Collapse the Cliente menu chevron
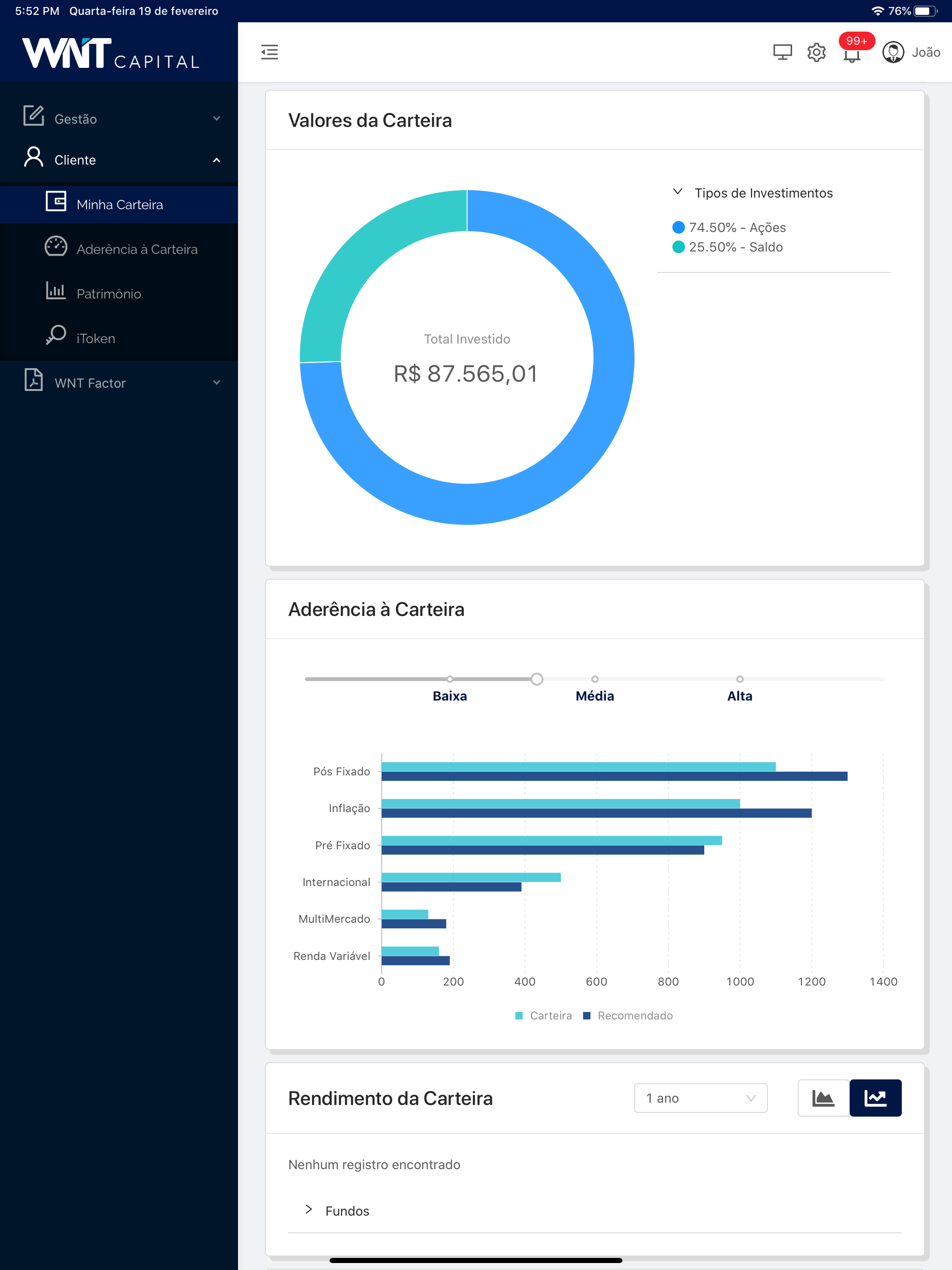The width and height of the screenshot is (952, 1270). [x=217, y=160]
